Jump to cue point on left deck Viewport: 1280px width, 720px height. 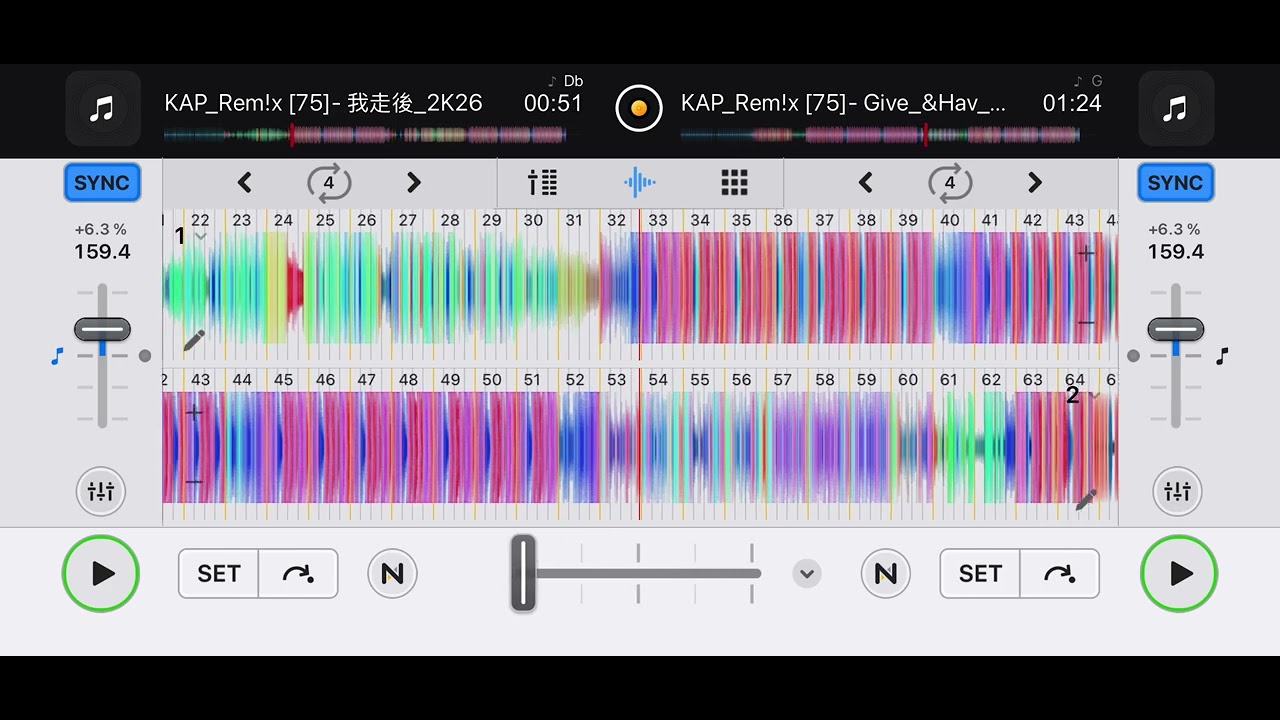298,573
